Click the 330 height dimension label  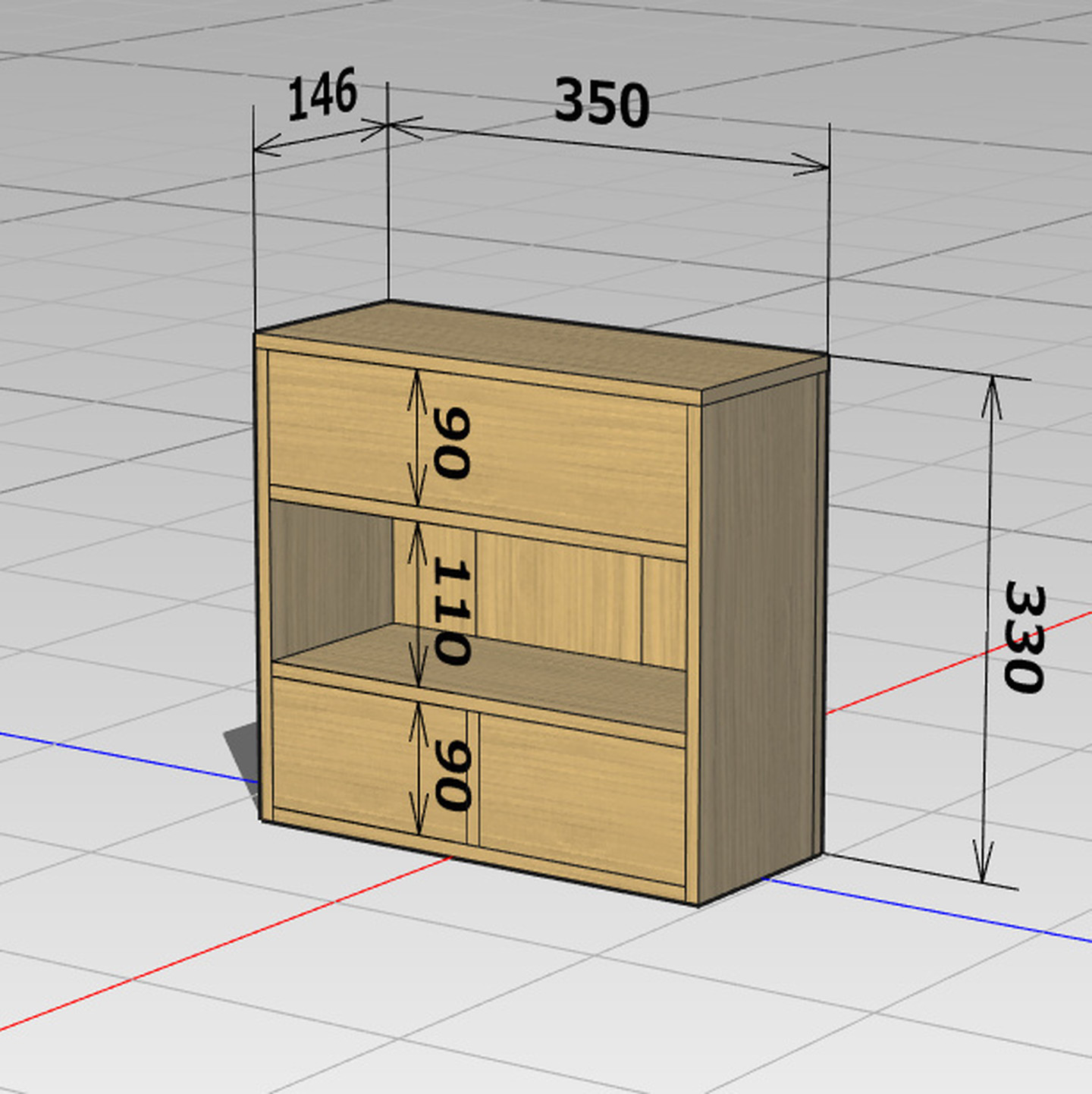[x=1025, y=637]
